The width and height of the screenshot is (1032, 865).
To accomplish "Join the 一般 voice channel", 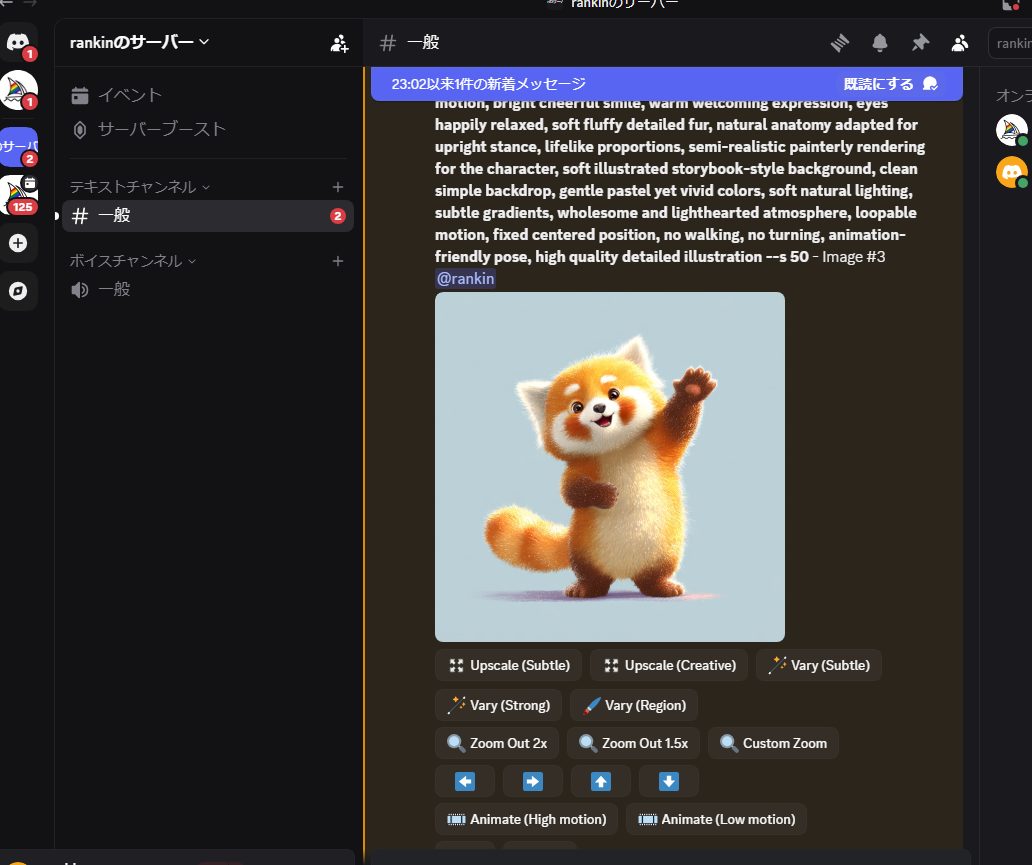I will [114, 290].
